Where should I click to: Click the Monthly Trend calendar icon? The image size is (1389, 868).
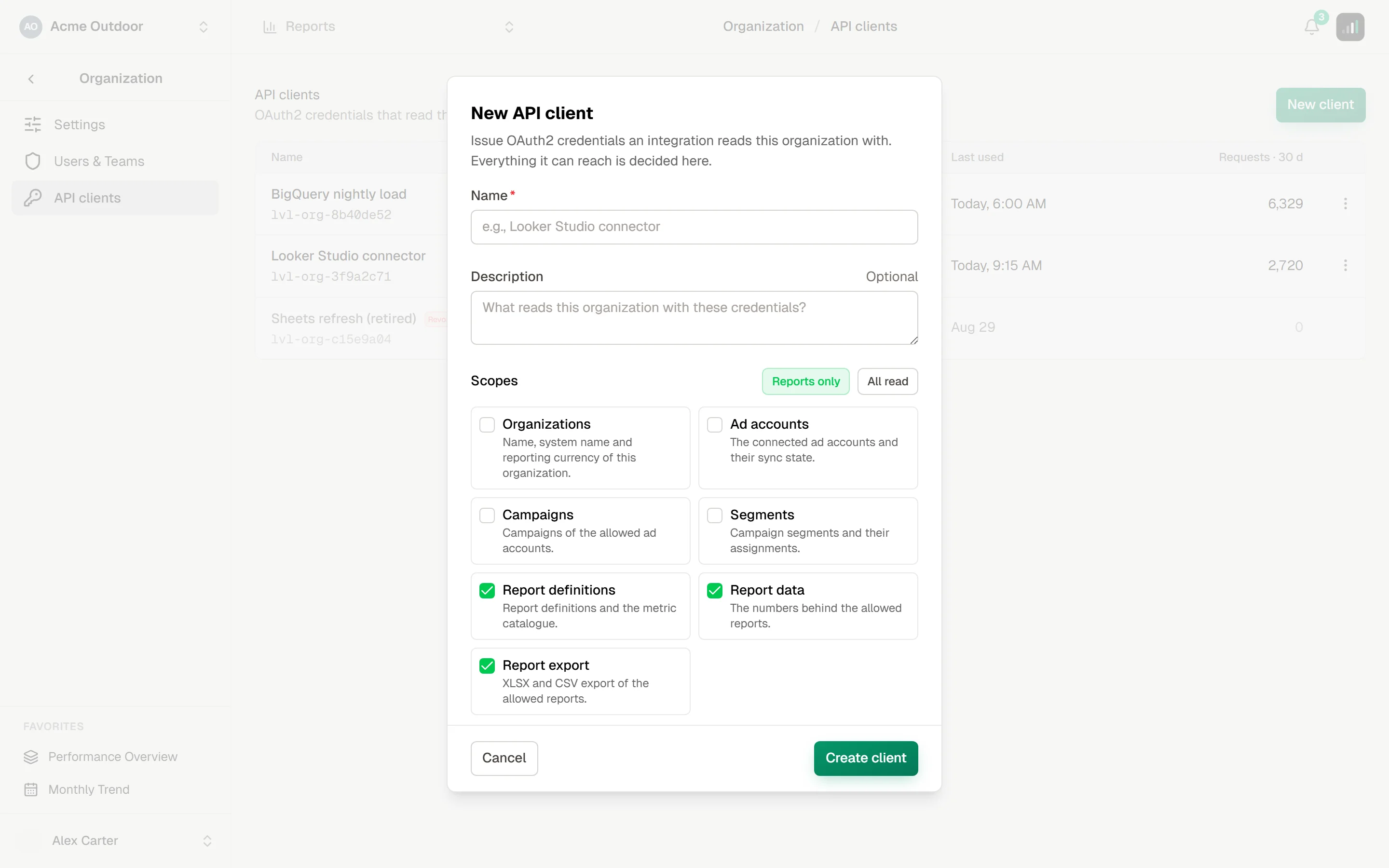click(31, 789)
